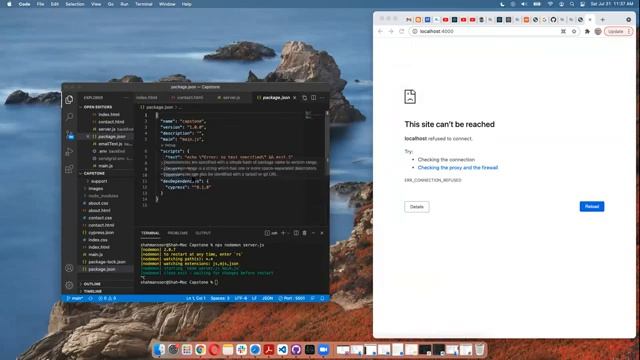Open Slack from the Dock
Image resolution: width=640 pixels, height=360 pixels.
point(241,349)
